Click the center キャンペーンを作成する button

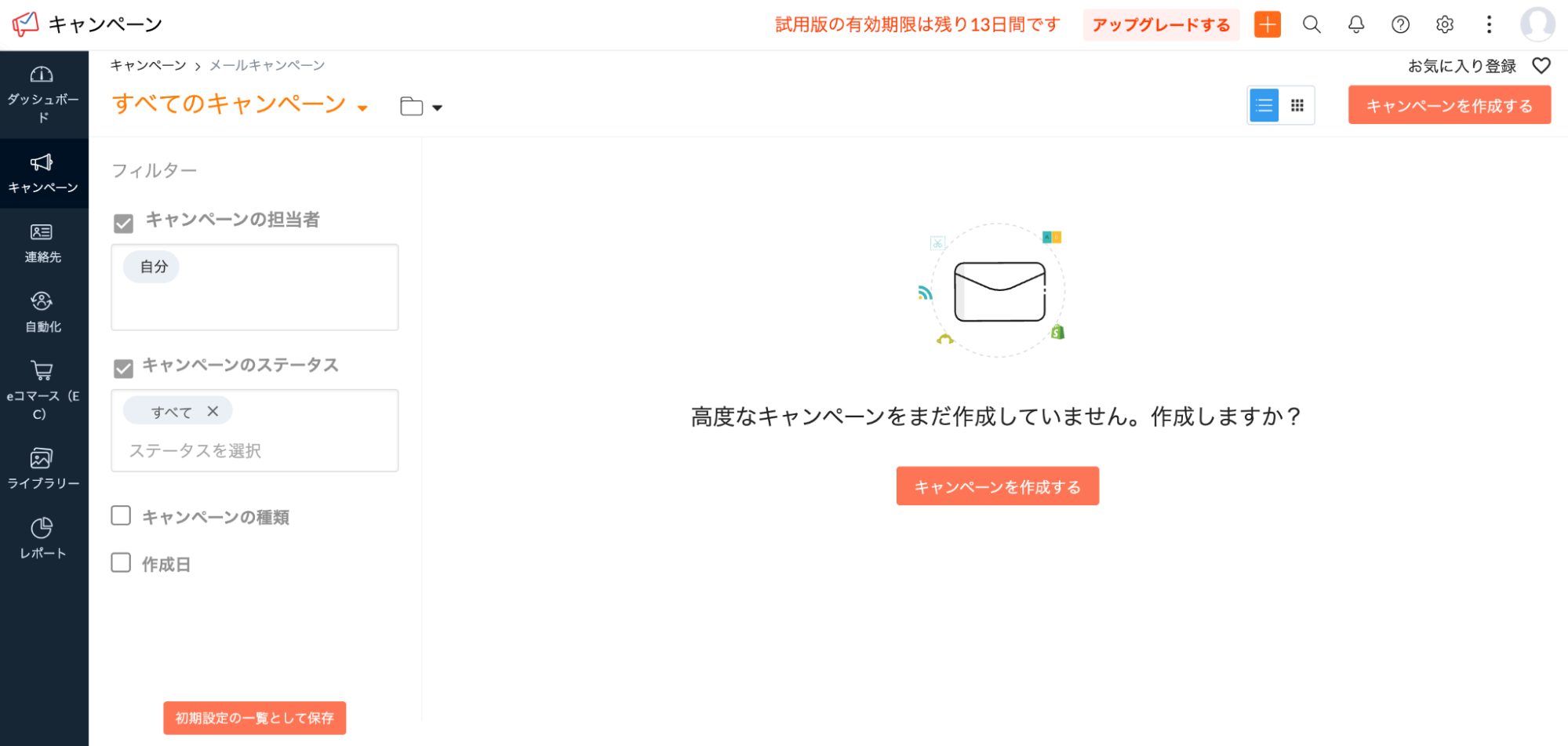[997, 486]
